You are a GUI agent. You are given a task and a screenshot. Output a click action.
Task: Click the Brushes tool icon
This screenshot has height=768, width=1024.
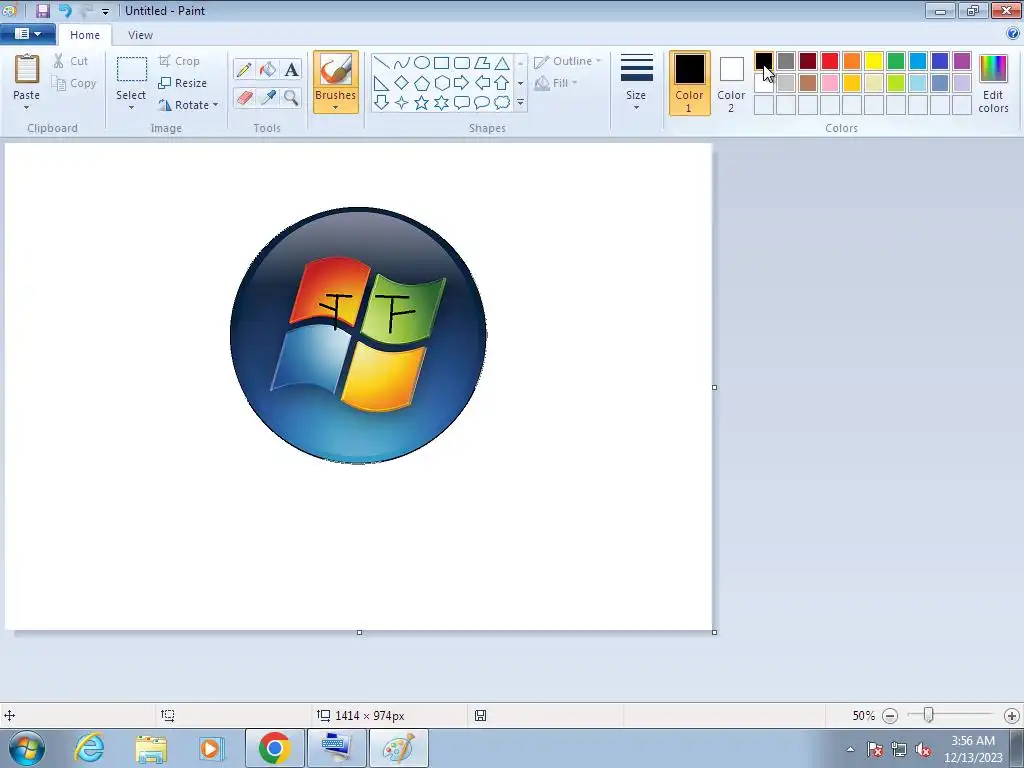336,69
